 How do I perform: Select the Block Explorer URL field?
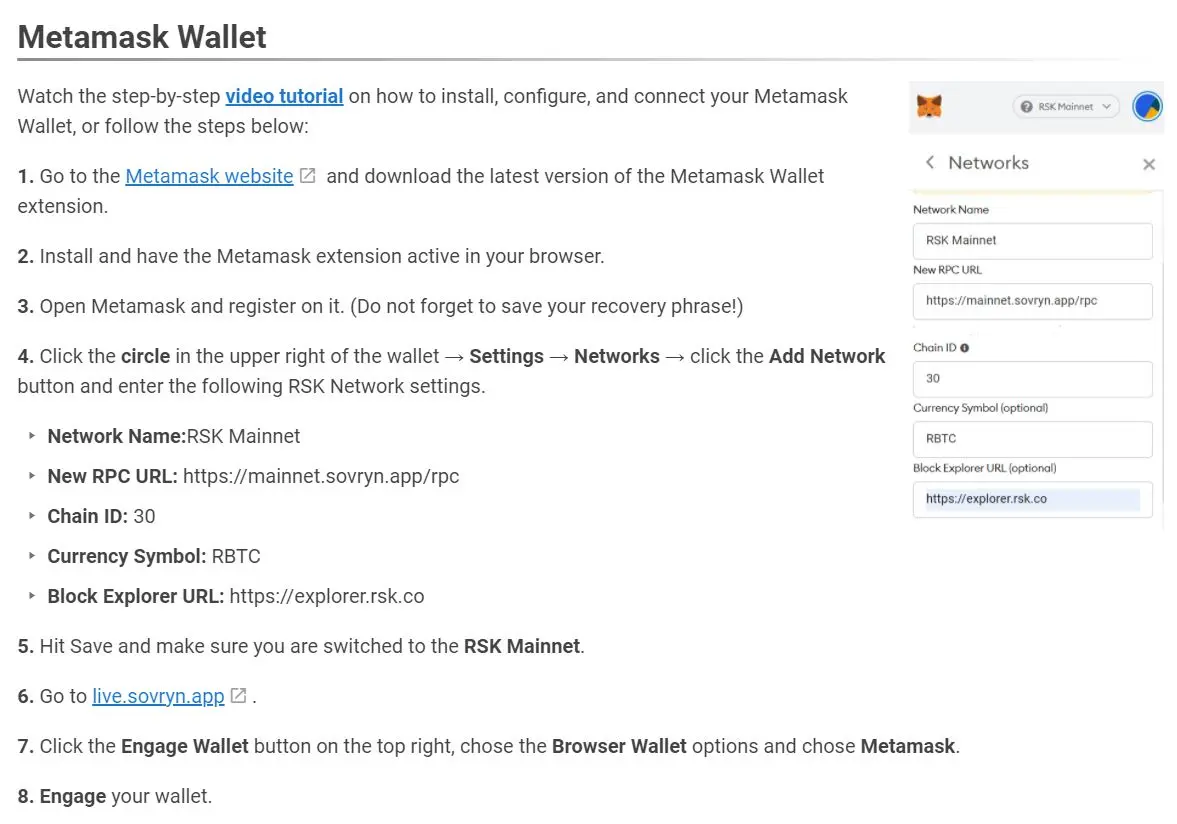click(1032, 499)
